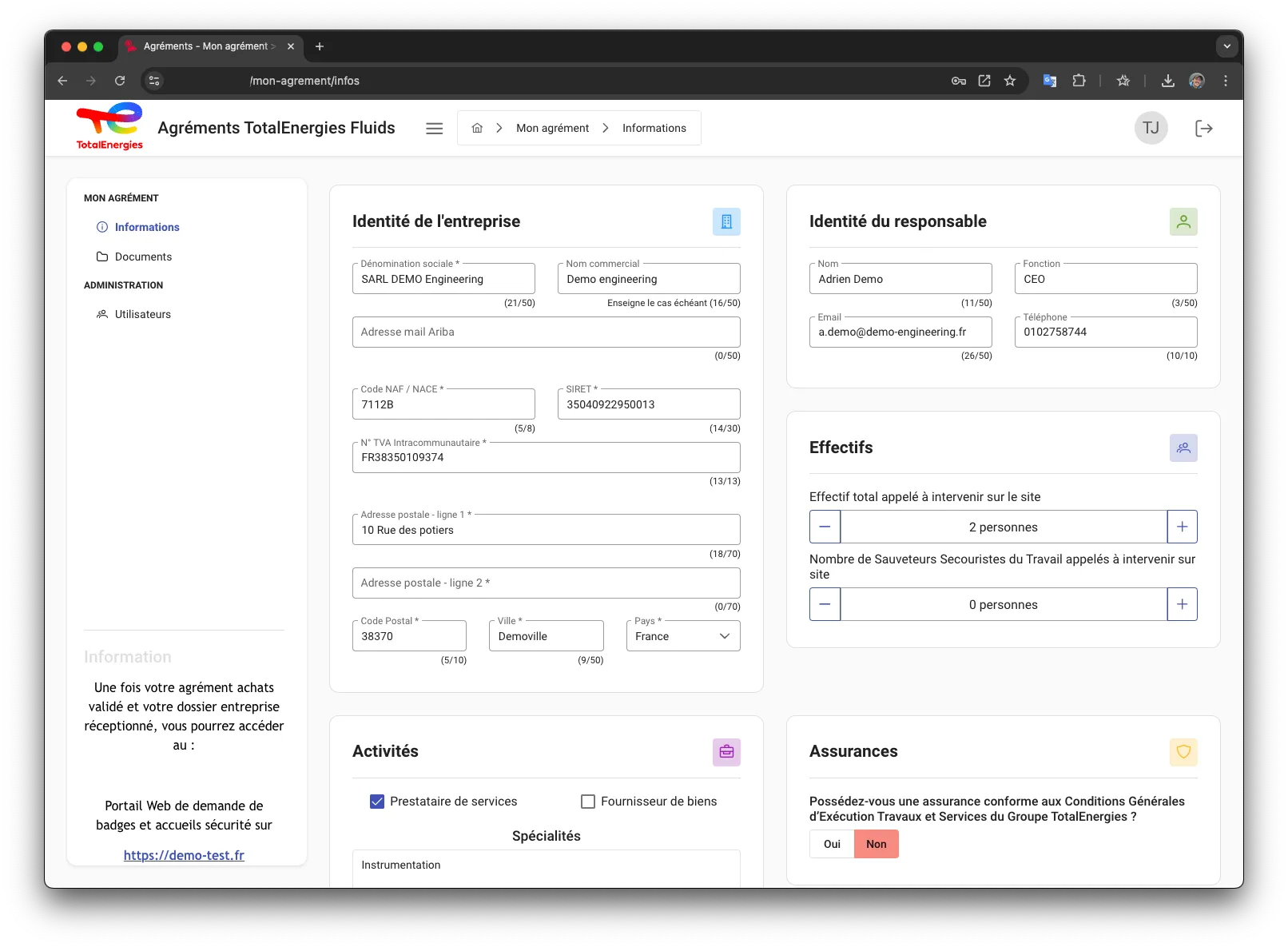Increase Effectif total with plus button
The width and height of the screenshot is (1288, 947).
tap(1182, 527)
